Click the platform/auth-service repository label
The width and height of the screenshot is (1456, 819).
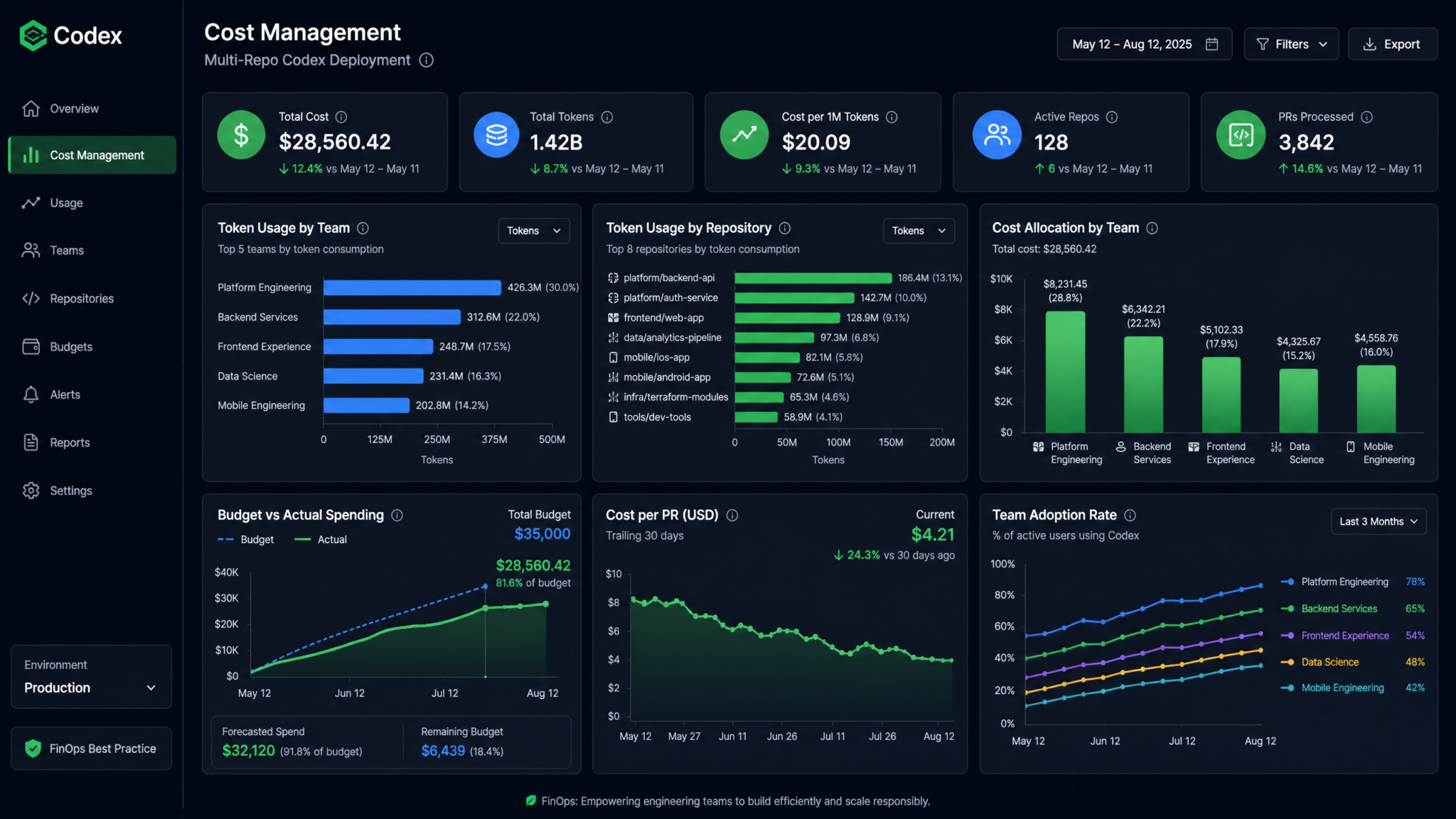pyautogui.click(x=670, y=298)
